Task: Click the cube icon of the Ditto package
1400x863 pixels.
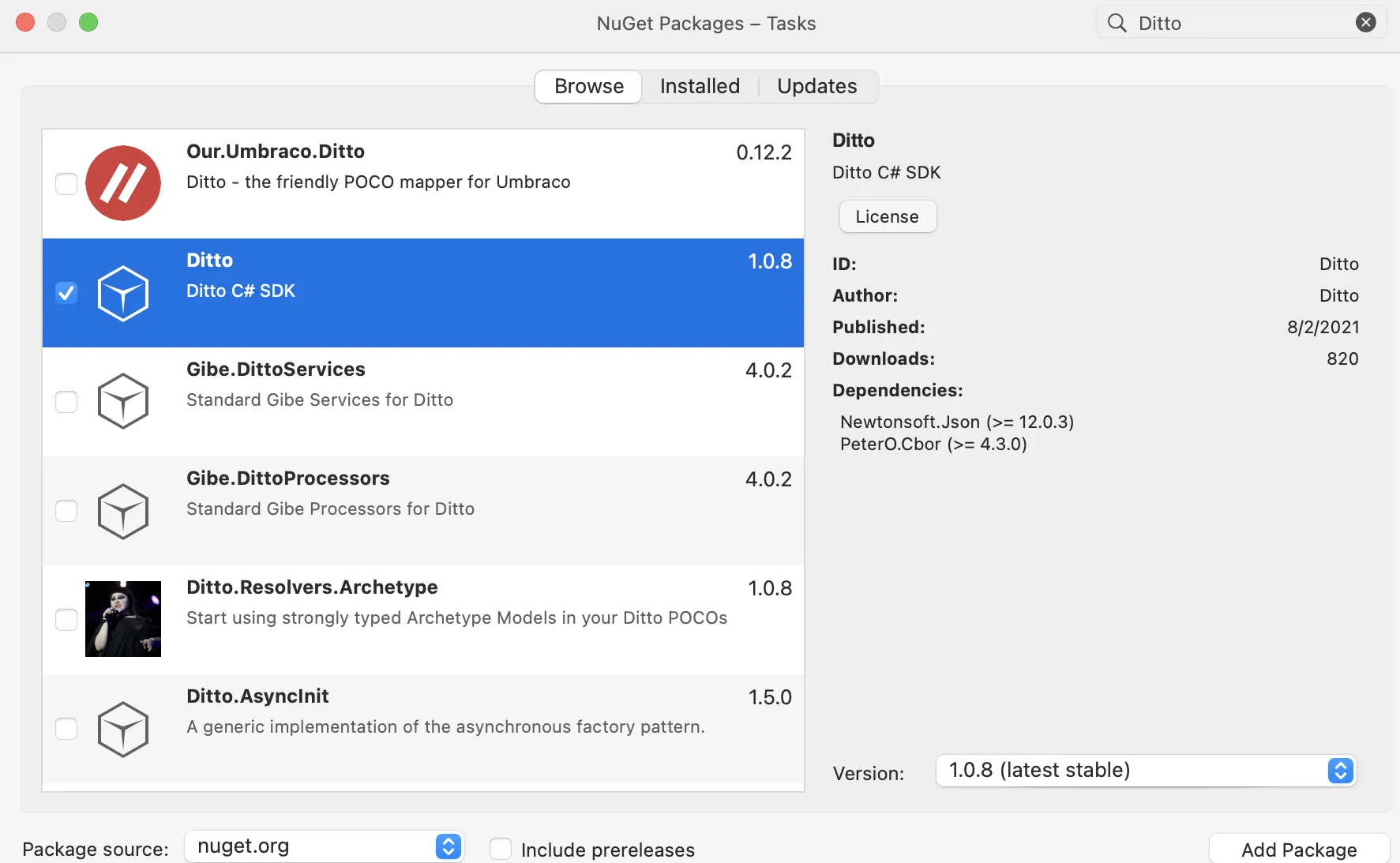Action: [x=123, y=293]
